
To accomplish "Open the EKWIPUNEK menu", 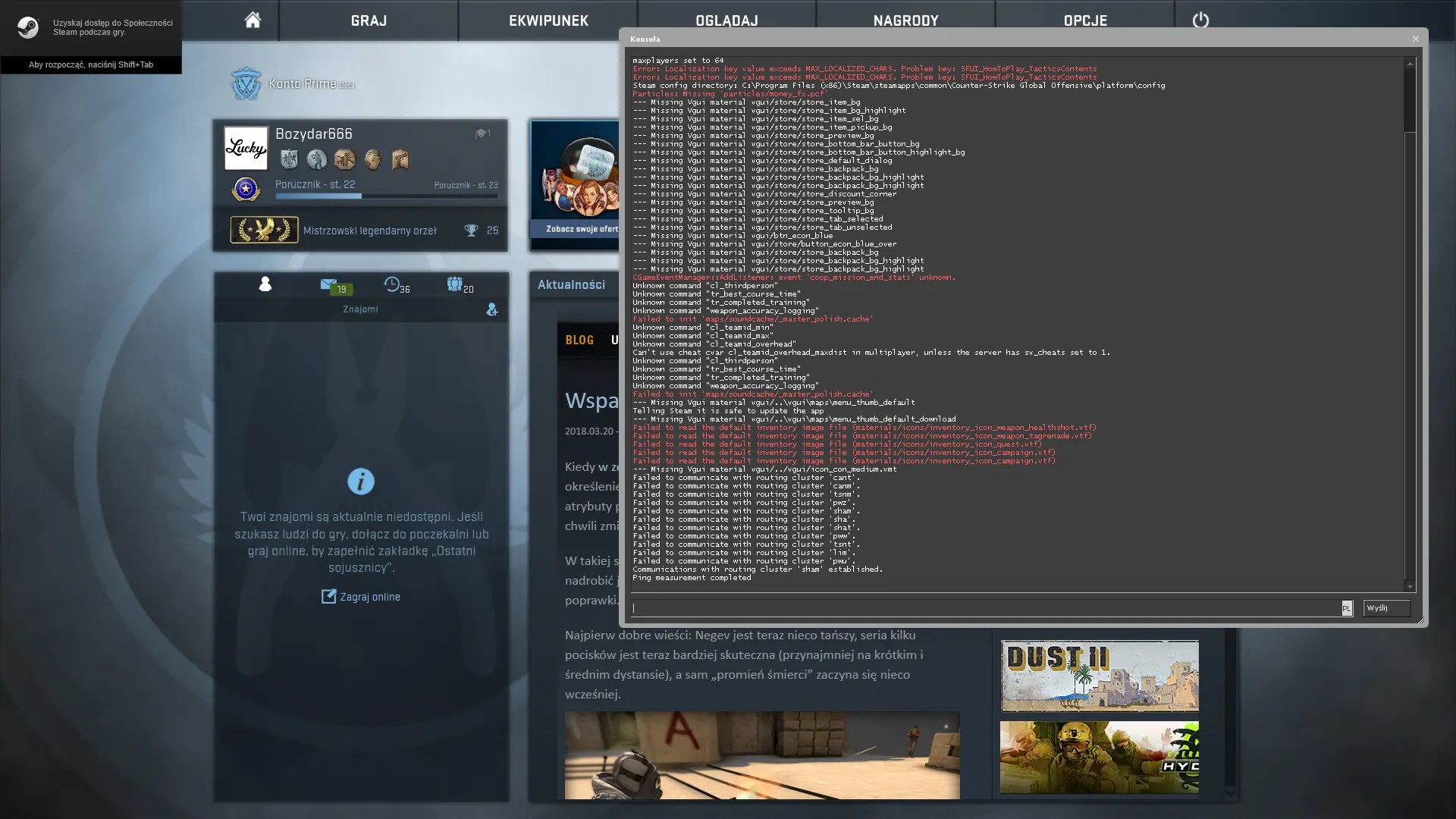I will click(x=548, y=20).
